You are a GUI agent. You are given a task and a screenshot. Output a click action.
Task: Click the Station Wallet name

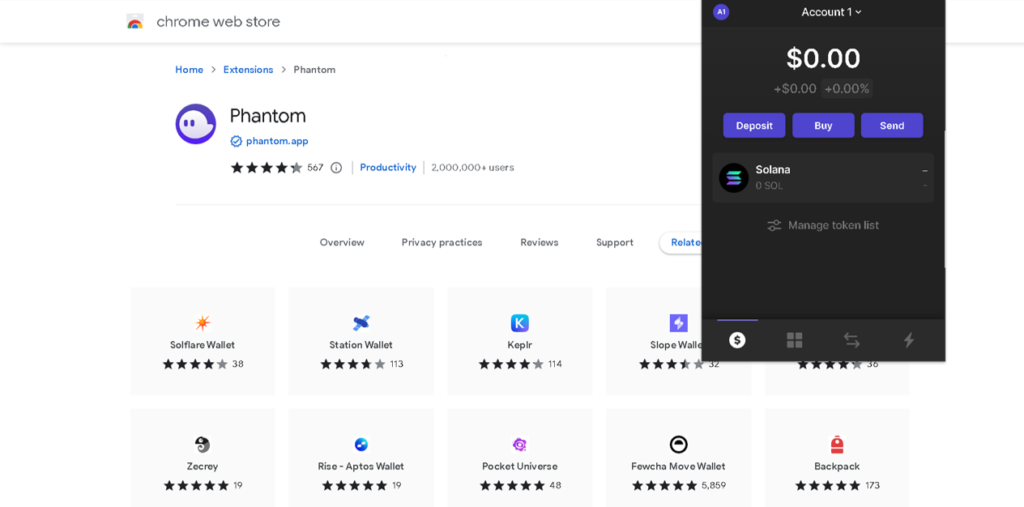coord(361,345)
